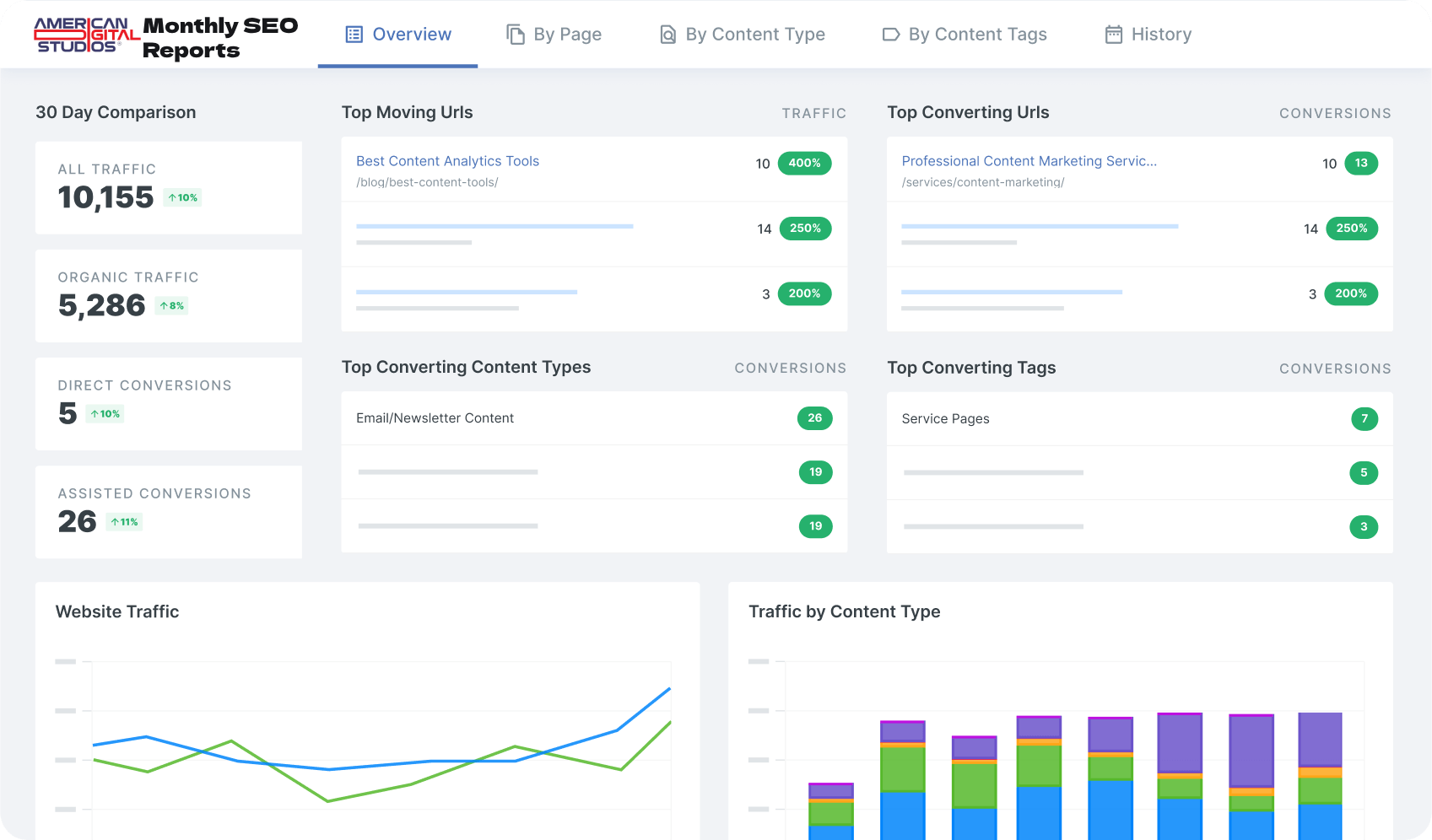Click the By Content Type search-file icon
The width and height of the screenshot is (1432, 840).
[667, 35]
